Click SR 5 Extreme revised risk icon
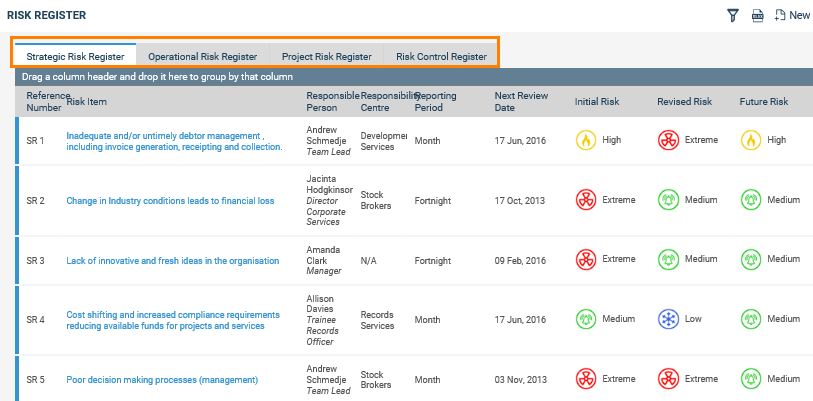 667,380
